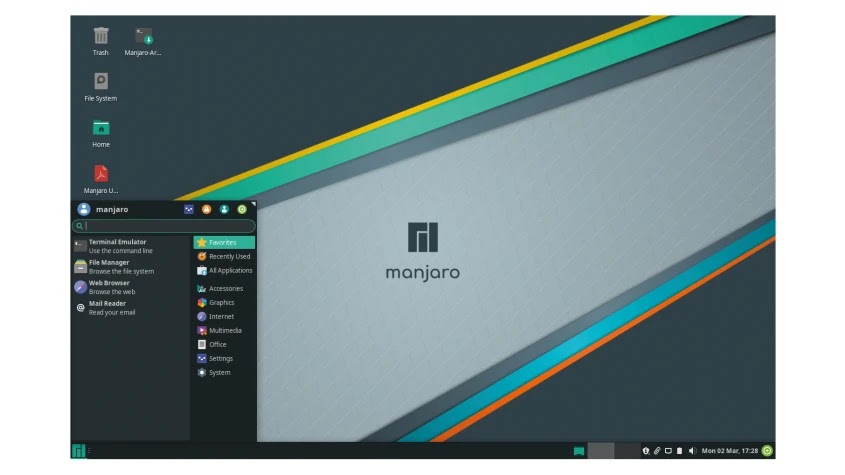Click the shield update notifier tray icon

coord(646,451)
